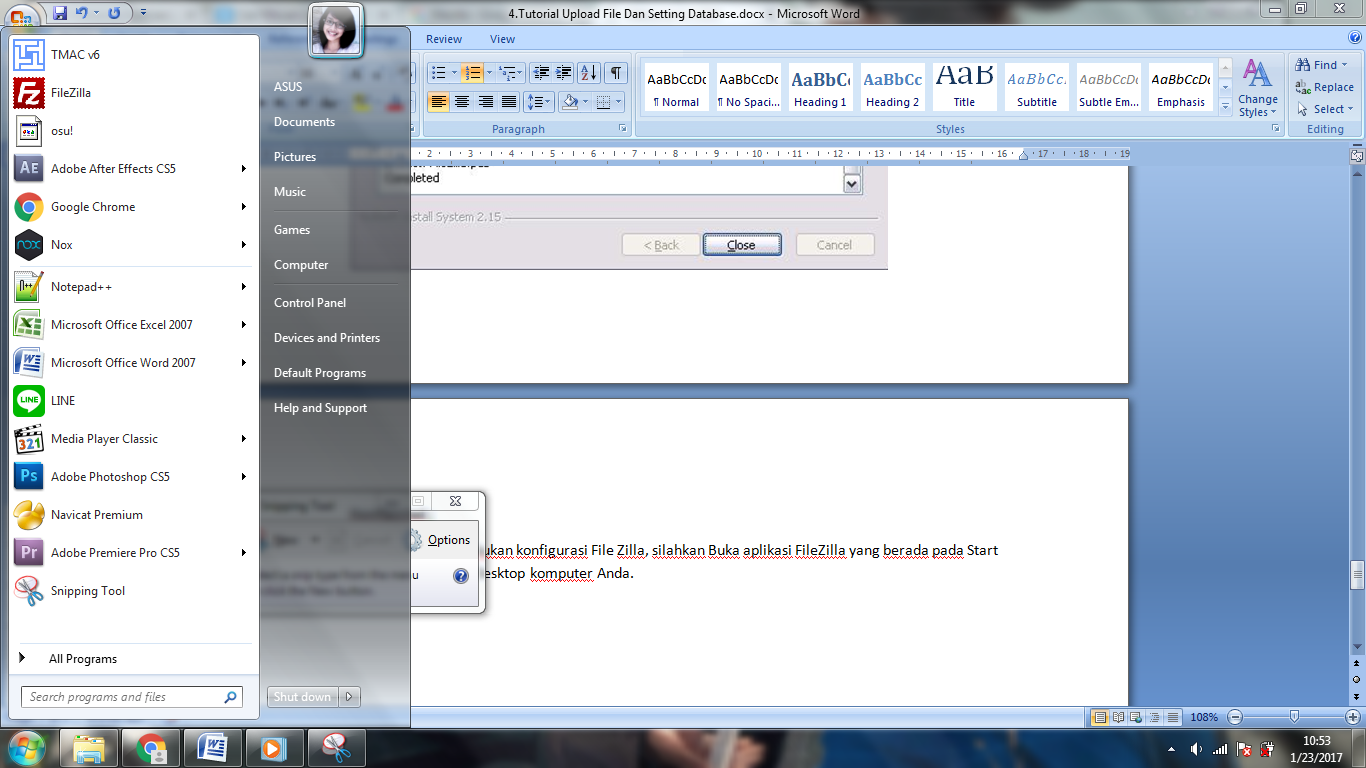The image size is (1366, 768).
Task: Click the Sort A-Z icon
Action: [589, 73]
